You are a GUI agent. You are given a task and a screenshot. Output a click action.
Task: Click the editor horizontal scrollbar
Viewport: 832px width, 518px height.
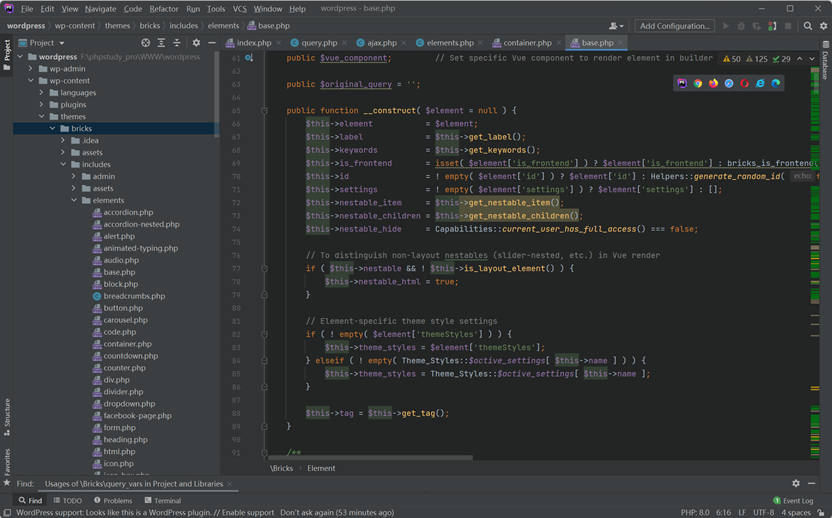coord(370,457)
